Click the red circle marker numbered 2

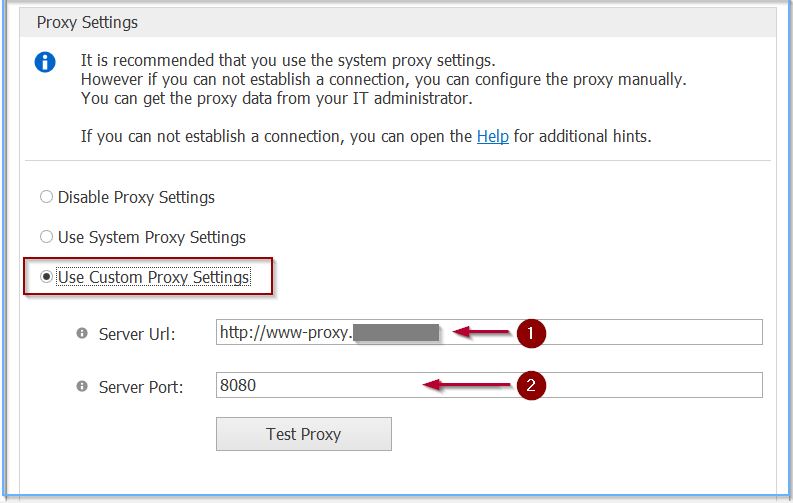coord(531,386)
